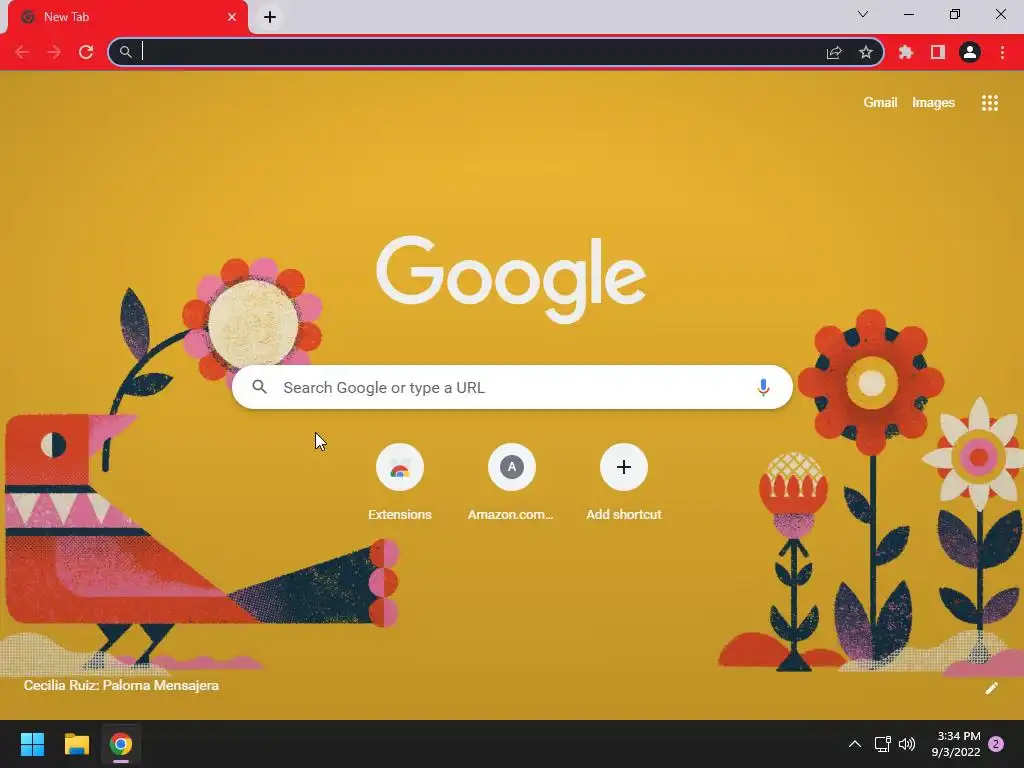This screenshot has height=768, width=1024.
Task: Bookmark this tab with the star icon
Action: pyautogui.click(x=866, y=52)
